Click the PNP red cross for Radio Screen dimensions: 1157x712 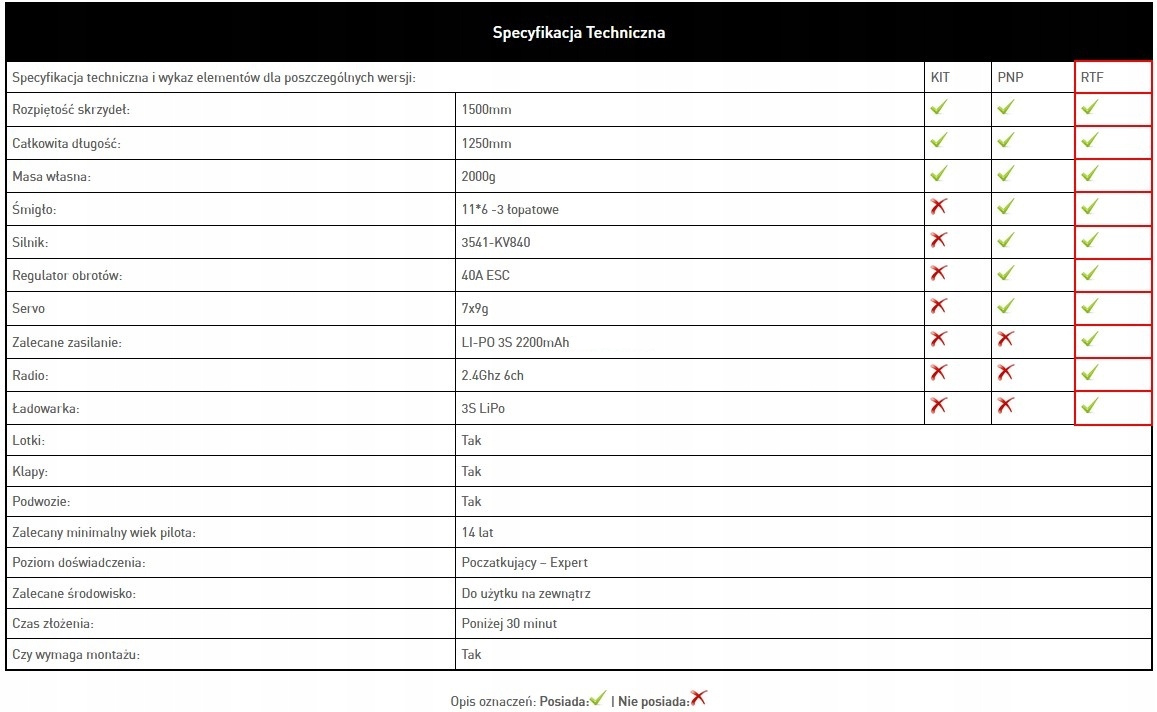click(x=1005, y=373)
